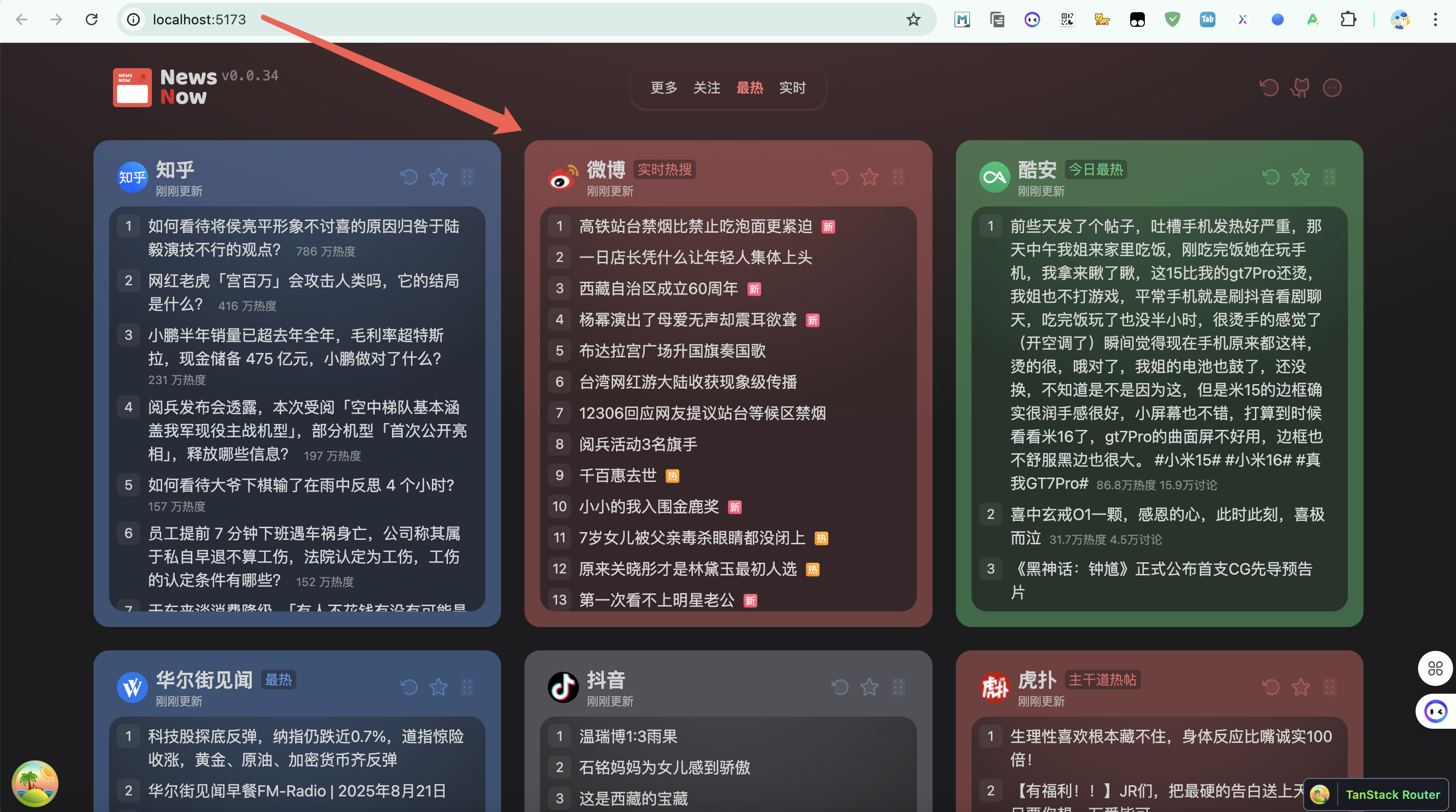
Task: Click the palm tree beach badge
Action: point(35,783)
